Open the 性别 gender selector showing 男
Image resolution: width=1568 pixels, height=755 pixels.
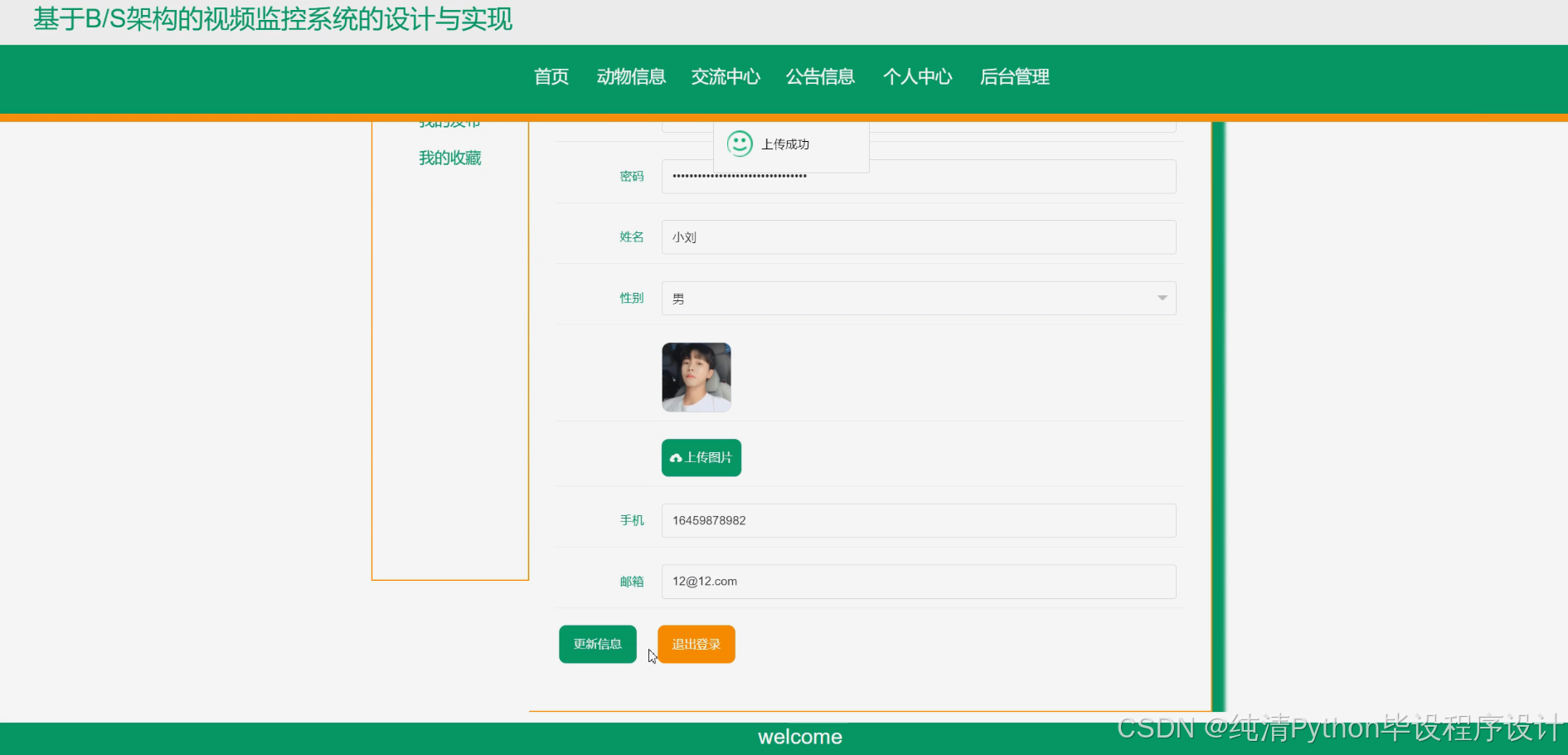click(x=918, y=297)
